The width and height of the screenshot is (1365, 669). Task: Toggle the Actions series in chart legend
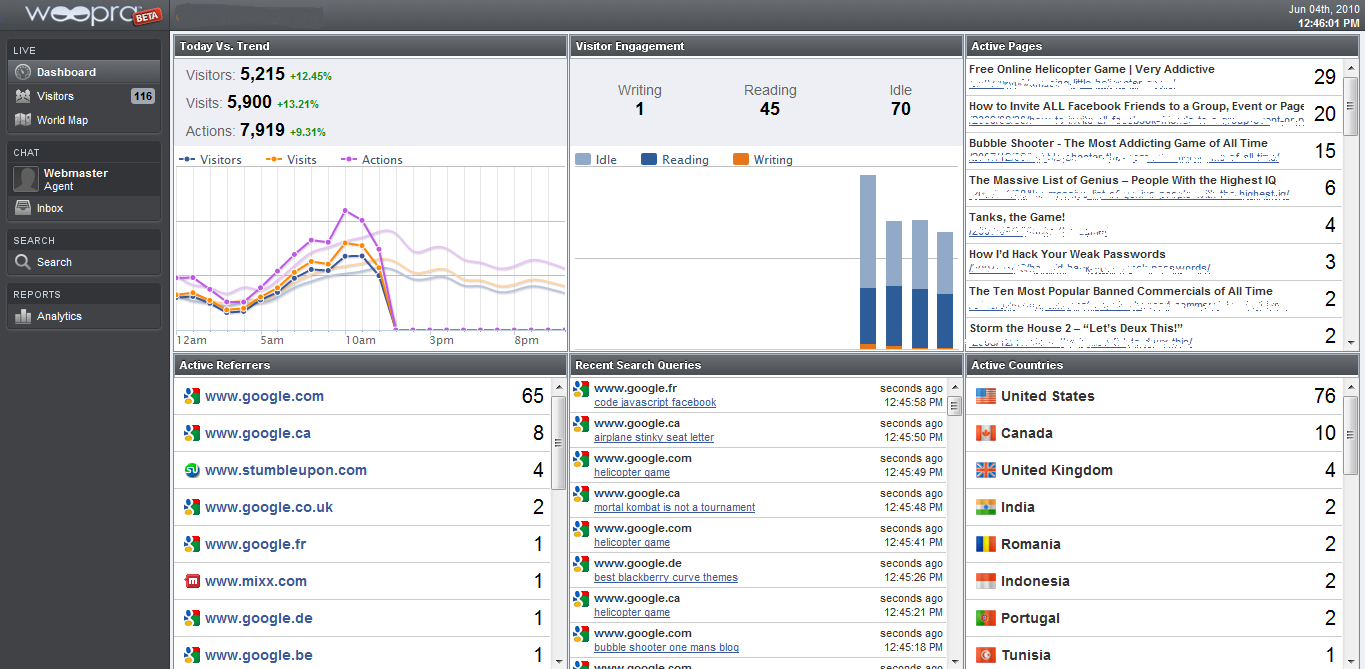pyautogui.click(x=372, y=159)
